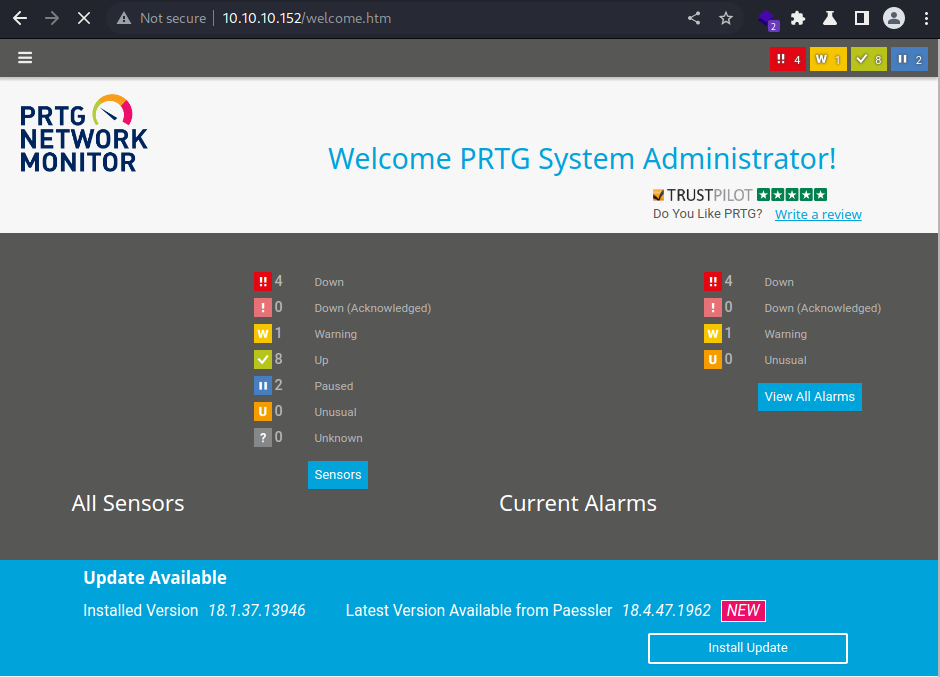The width and height of the screenshot is (940, 677).
Task: Click Down (Acknowledged) icon under Current Alarms
Action: (712, 308)
